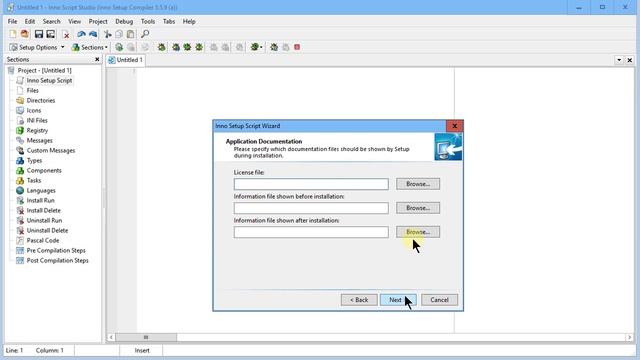Select Components section in tree
Screen dimensions: 640x360
(44, 170)
